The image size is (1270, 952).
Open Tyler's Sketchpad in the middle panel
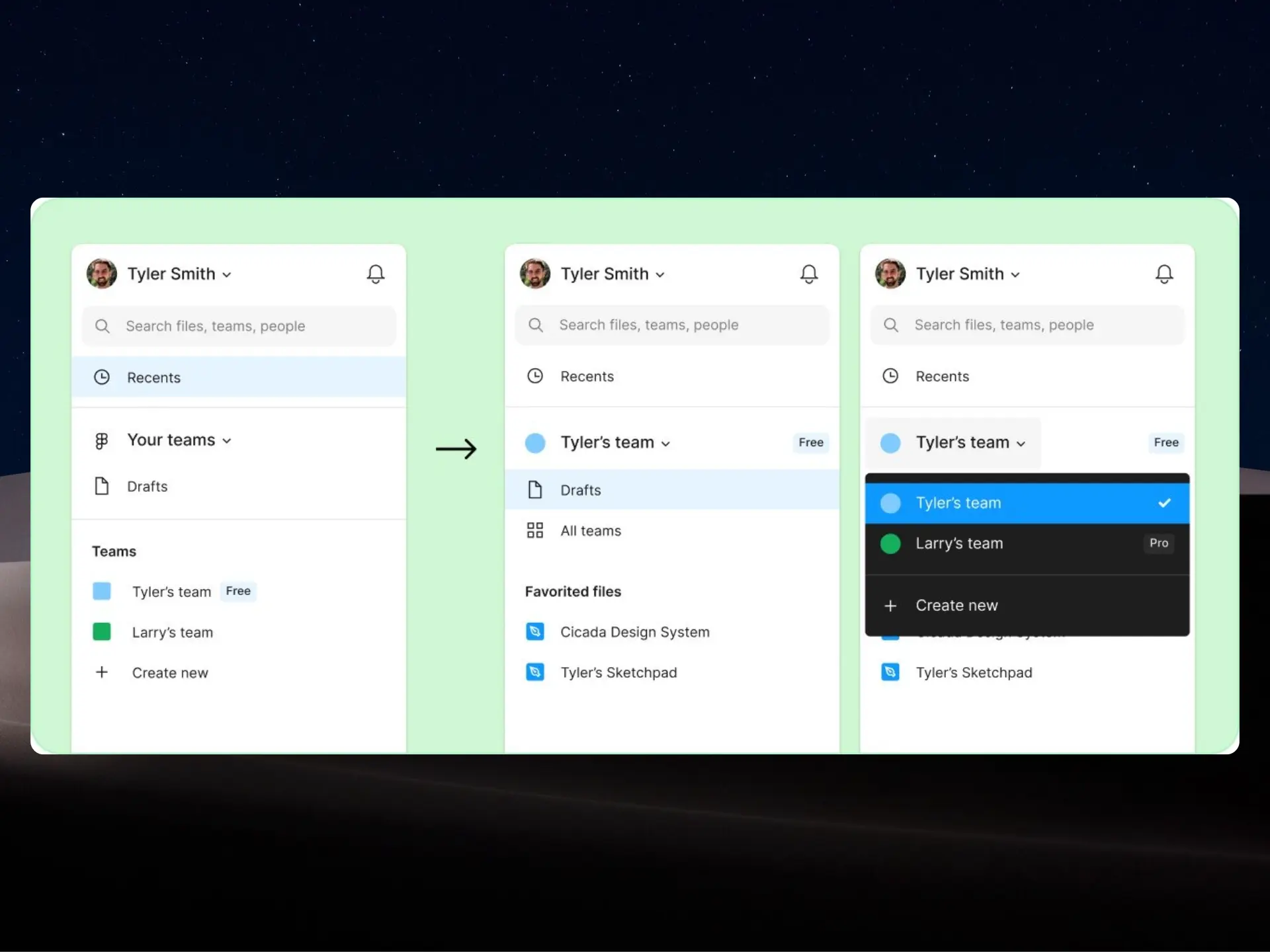click(x=618, y=672)
